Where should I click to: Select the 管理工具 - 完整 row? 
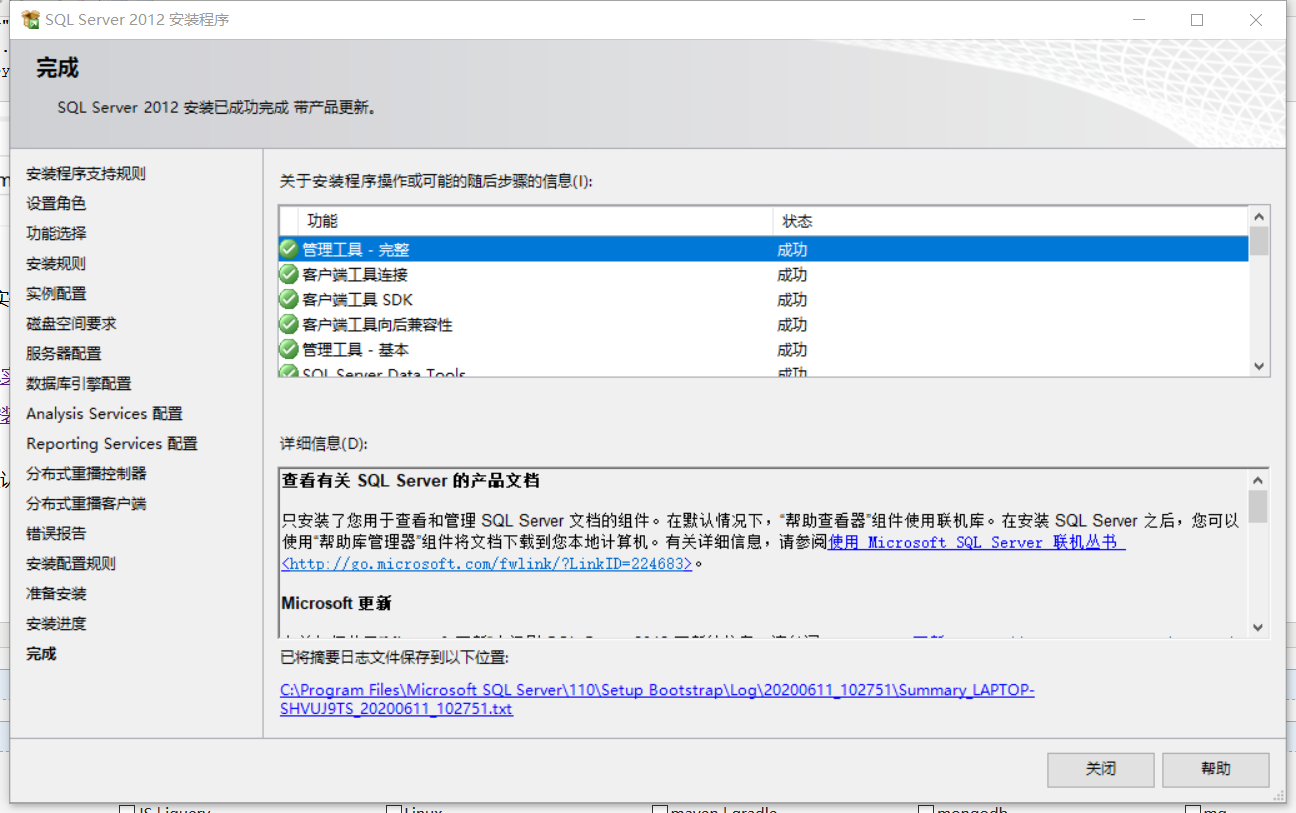764,249
